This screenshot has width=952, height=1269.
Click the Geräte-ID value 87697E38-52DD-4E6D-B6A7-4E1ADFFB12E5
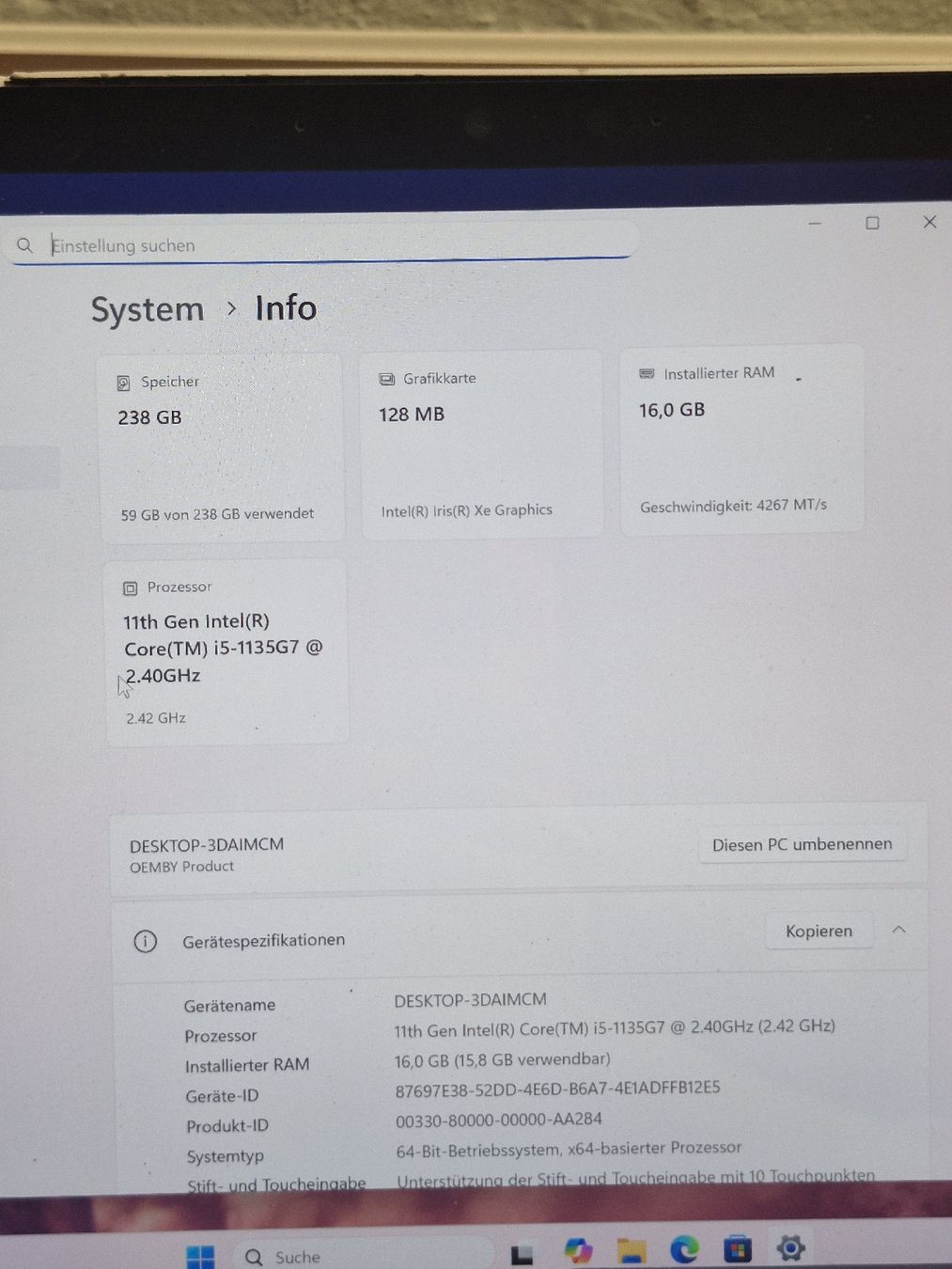pos(557,1089)
